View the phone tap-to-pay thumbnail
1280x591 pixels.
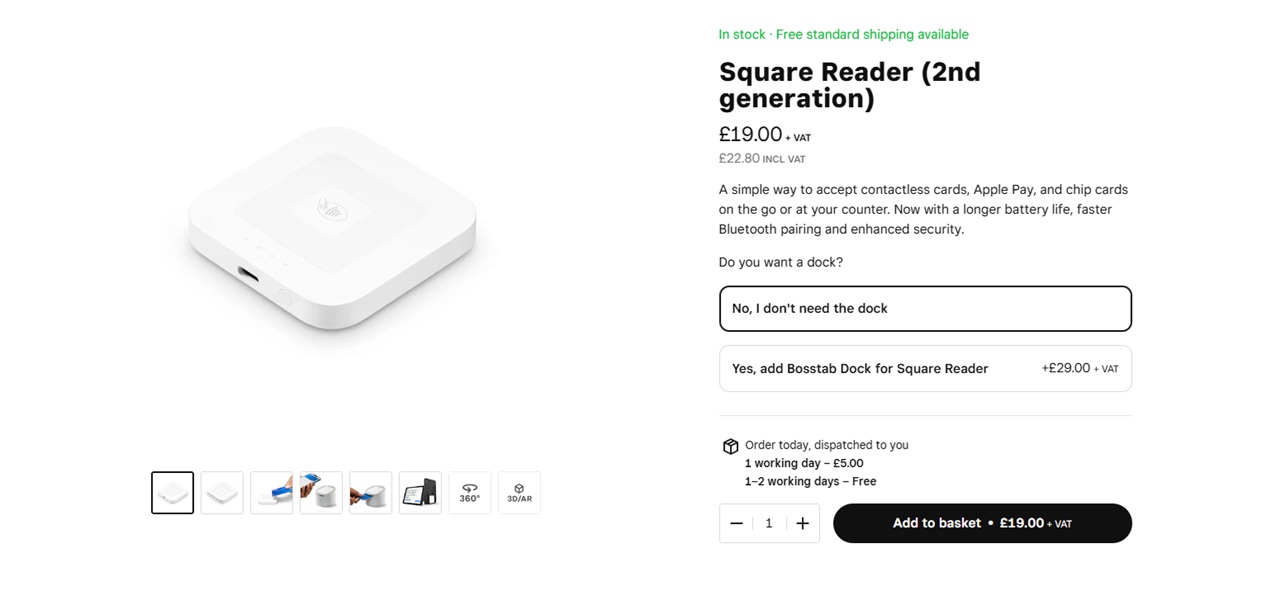(321, 492)
